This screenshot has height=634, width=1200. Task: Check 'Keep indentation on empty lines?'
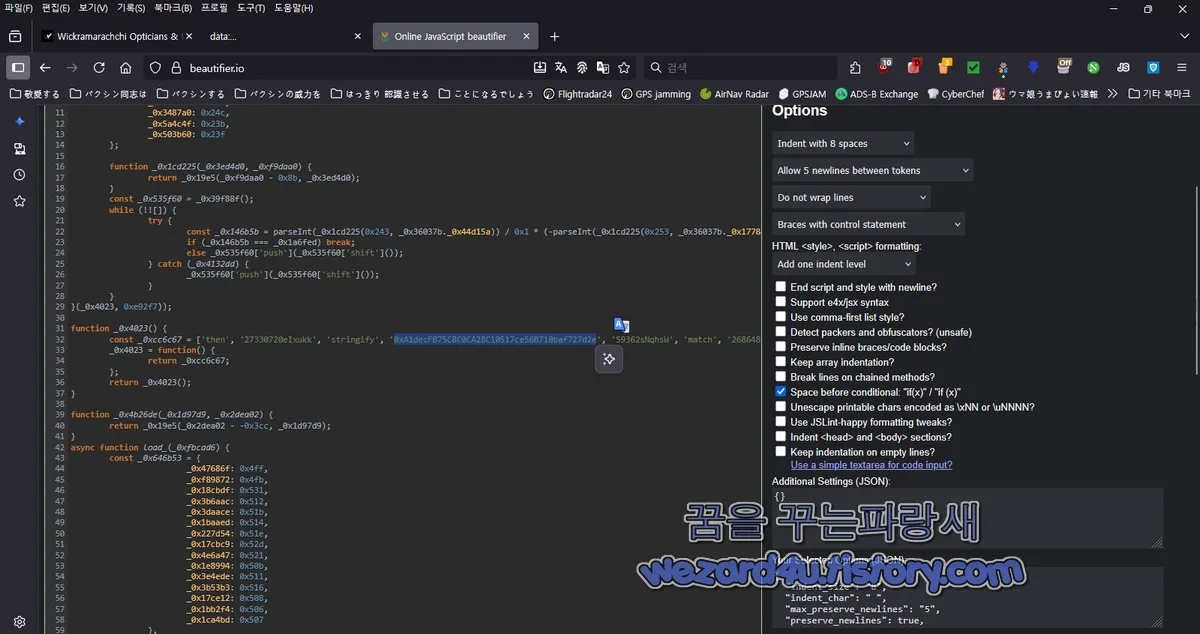(x=781, y=452)
